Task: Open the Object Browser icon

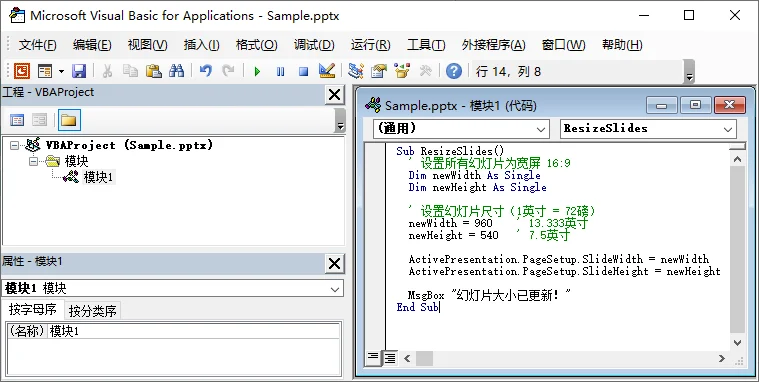Action: tap(402, 71)
